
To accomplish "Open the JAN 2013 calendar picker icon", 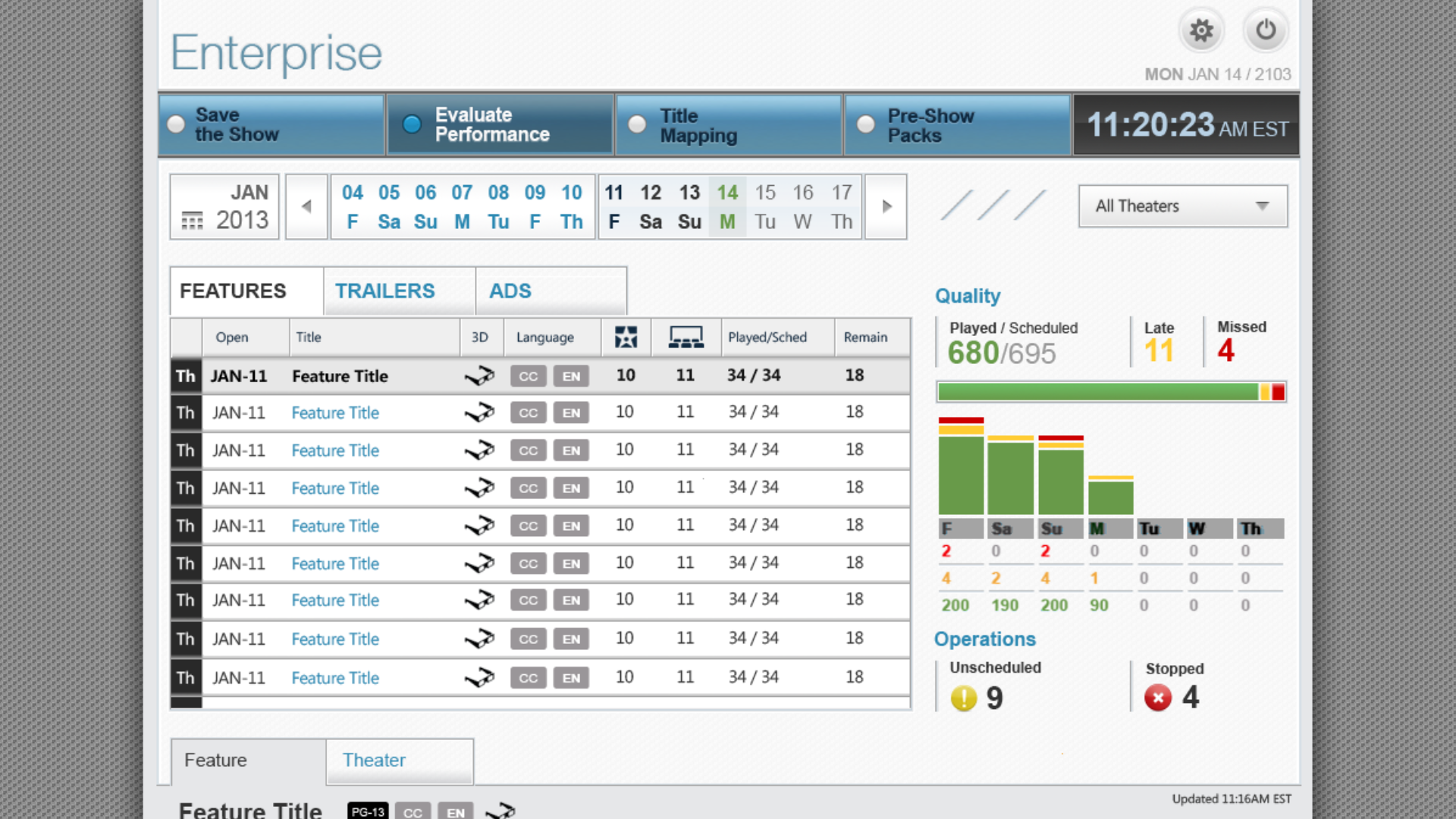I will [x=192, y=221].
